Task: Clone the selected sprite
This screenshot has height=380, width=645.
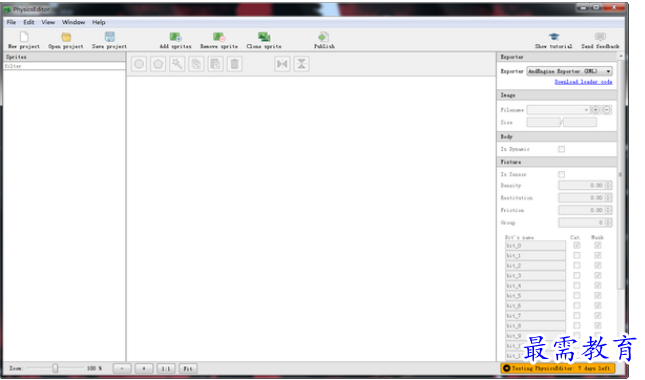Action: point(264,40)
